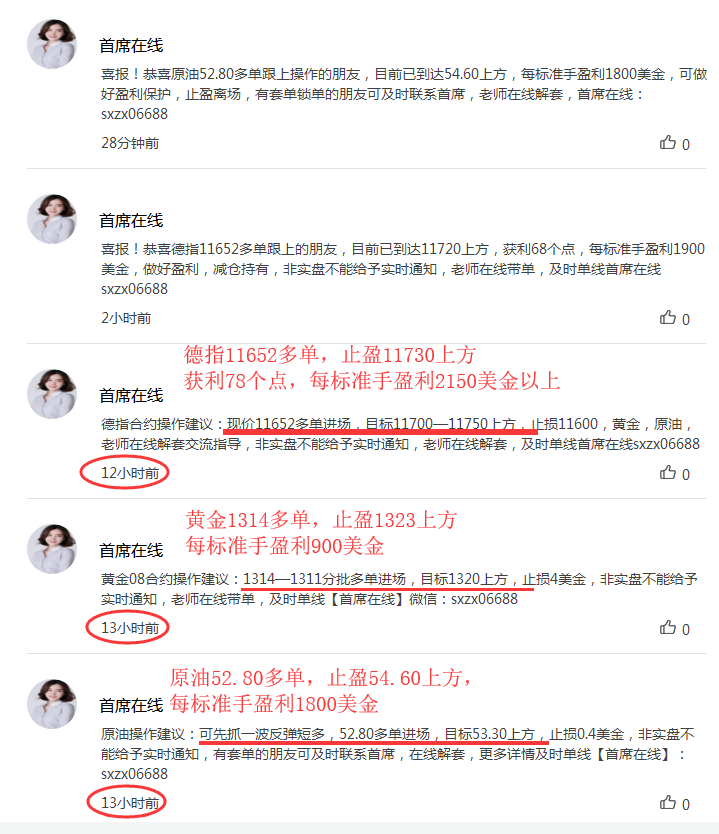Click the 13小时前 timestamp on the gold post
The image size is (719, 834).
click(130, 628)
